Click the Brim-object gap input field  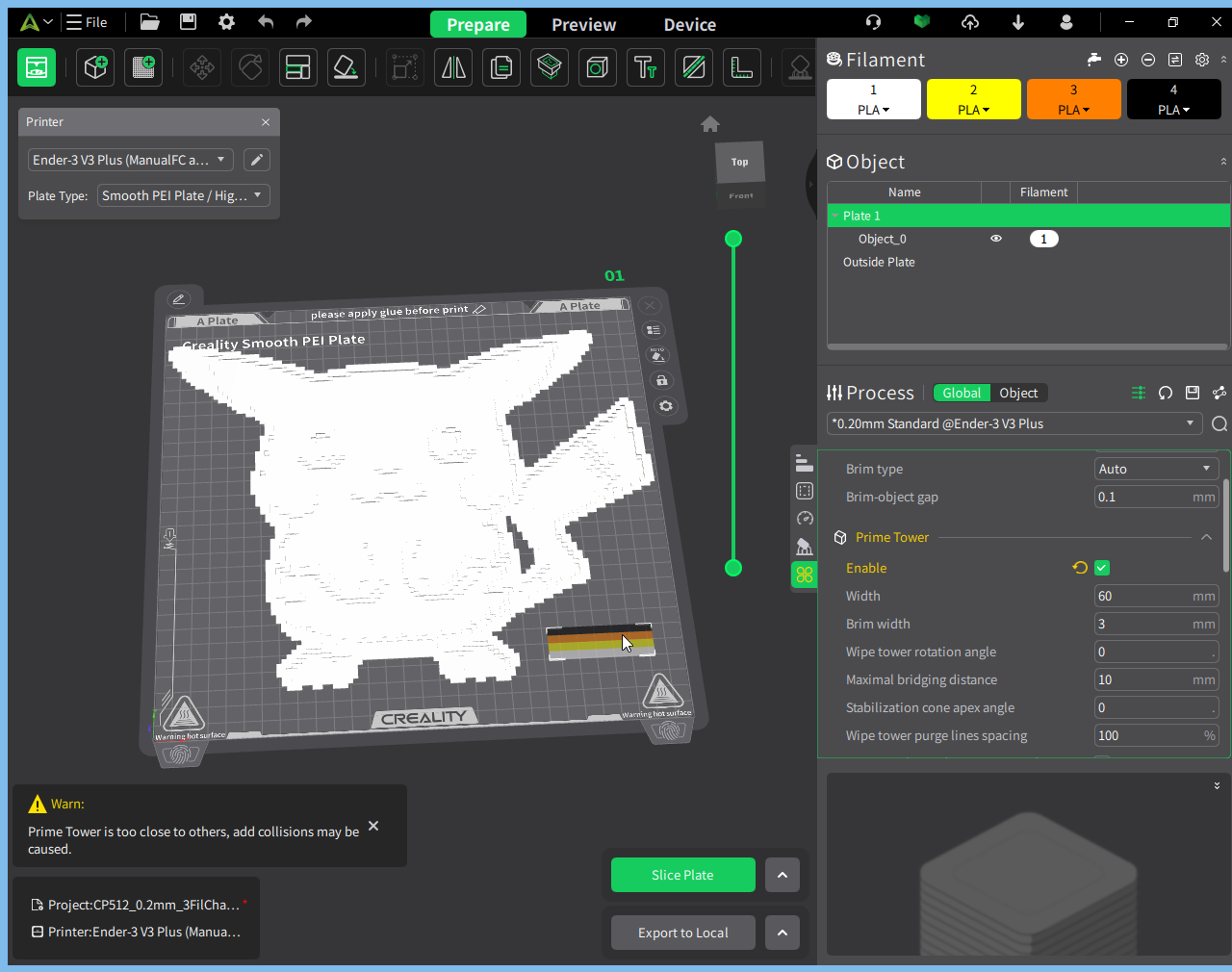click(x=1156, y=497)
